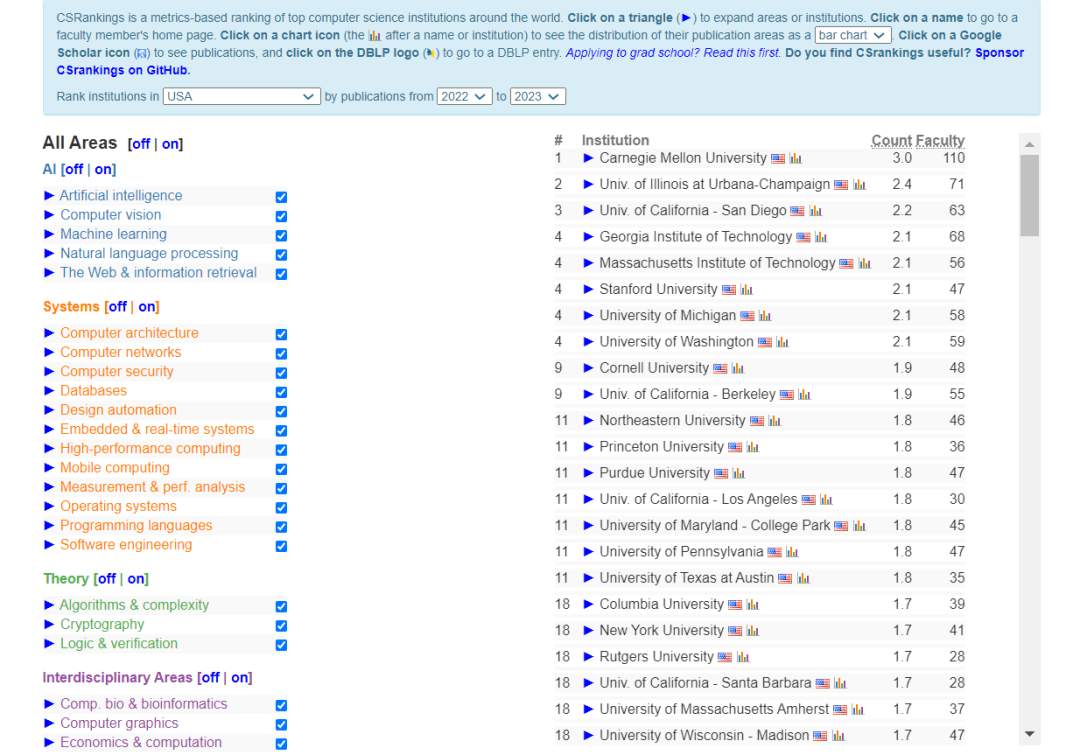Open Massachusetts Institute of Technology chart icon
The width and height of the screenshot is (1080, 755).
864,263
